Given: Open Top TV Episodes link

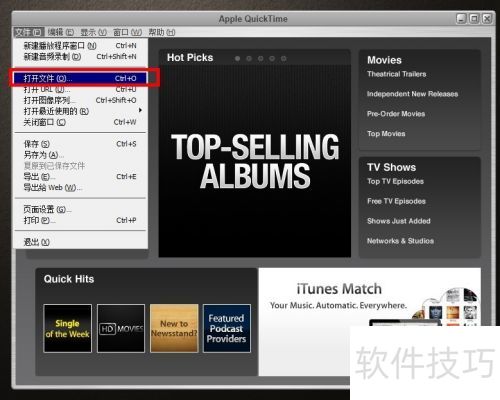Looking at the screenshot, I should coord(395,181).
